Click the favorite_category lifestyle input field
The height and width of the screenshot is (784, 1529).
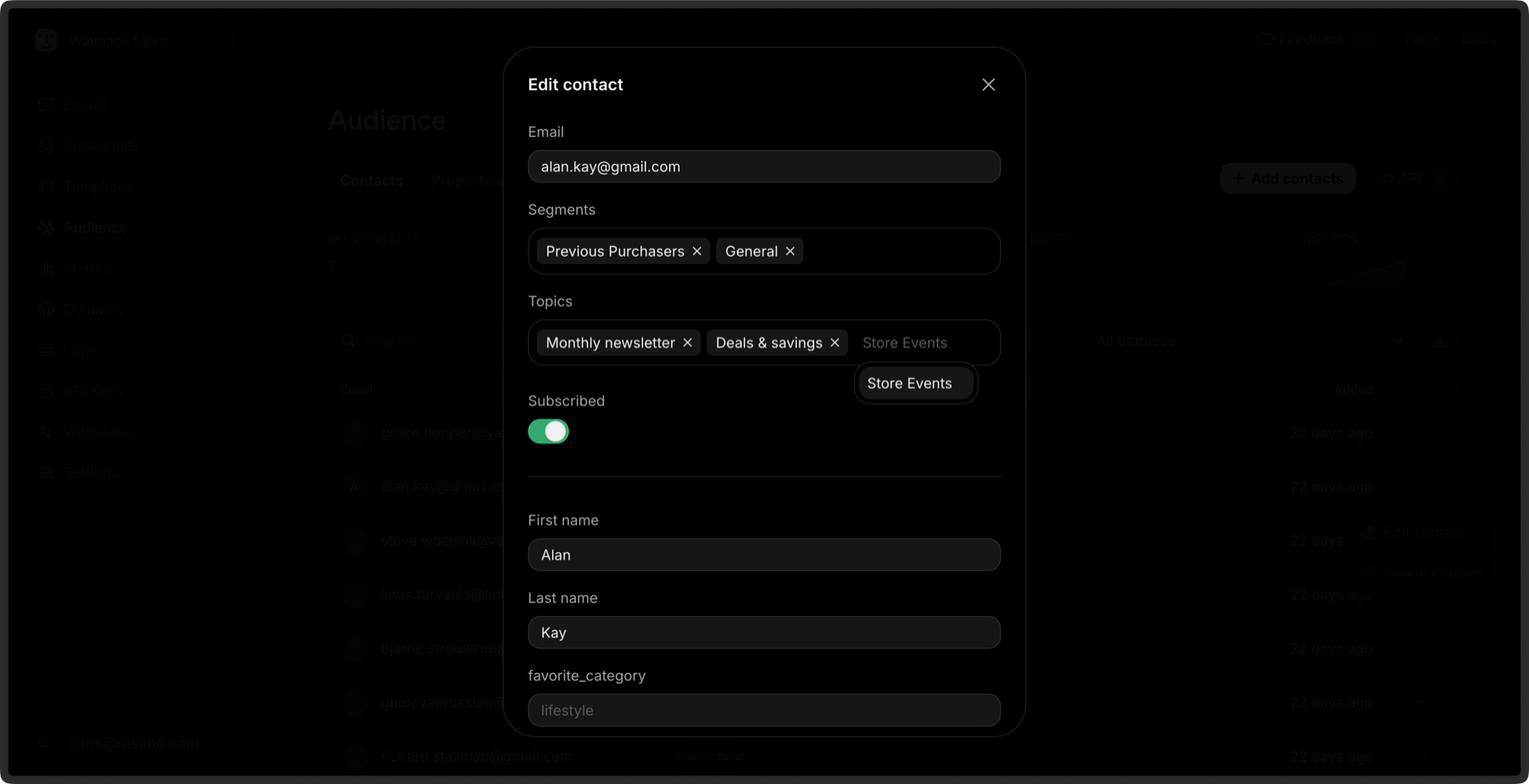point(764,710)
